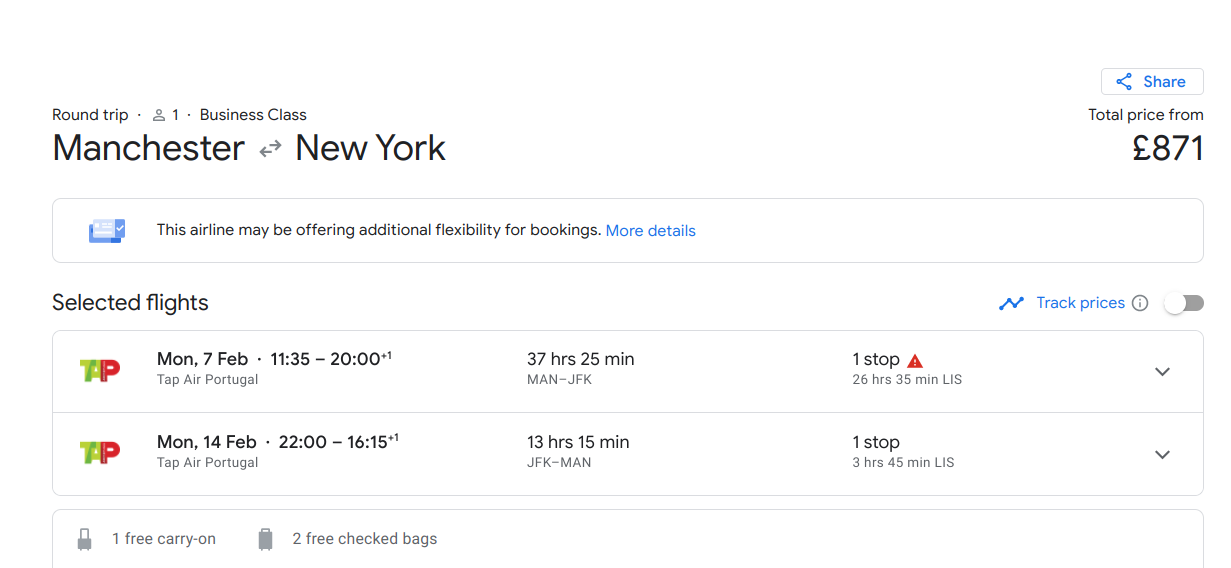Click the passenger count person icon

click(x=159, y=115)
